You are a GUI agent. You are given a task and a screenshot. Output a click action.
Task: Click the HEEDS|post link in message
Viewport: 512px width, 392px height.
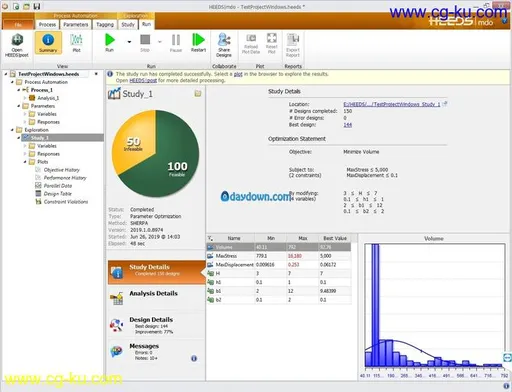click(x=143, y=80)
